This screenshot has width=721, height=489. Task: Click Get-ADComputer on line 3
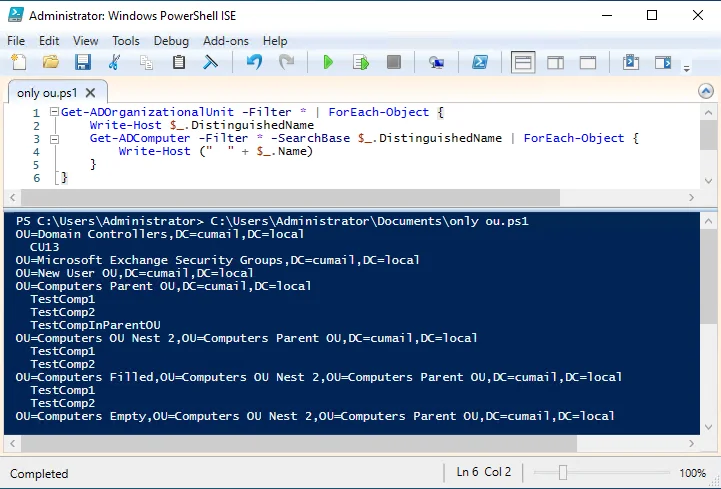tap(140, 138)
